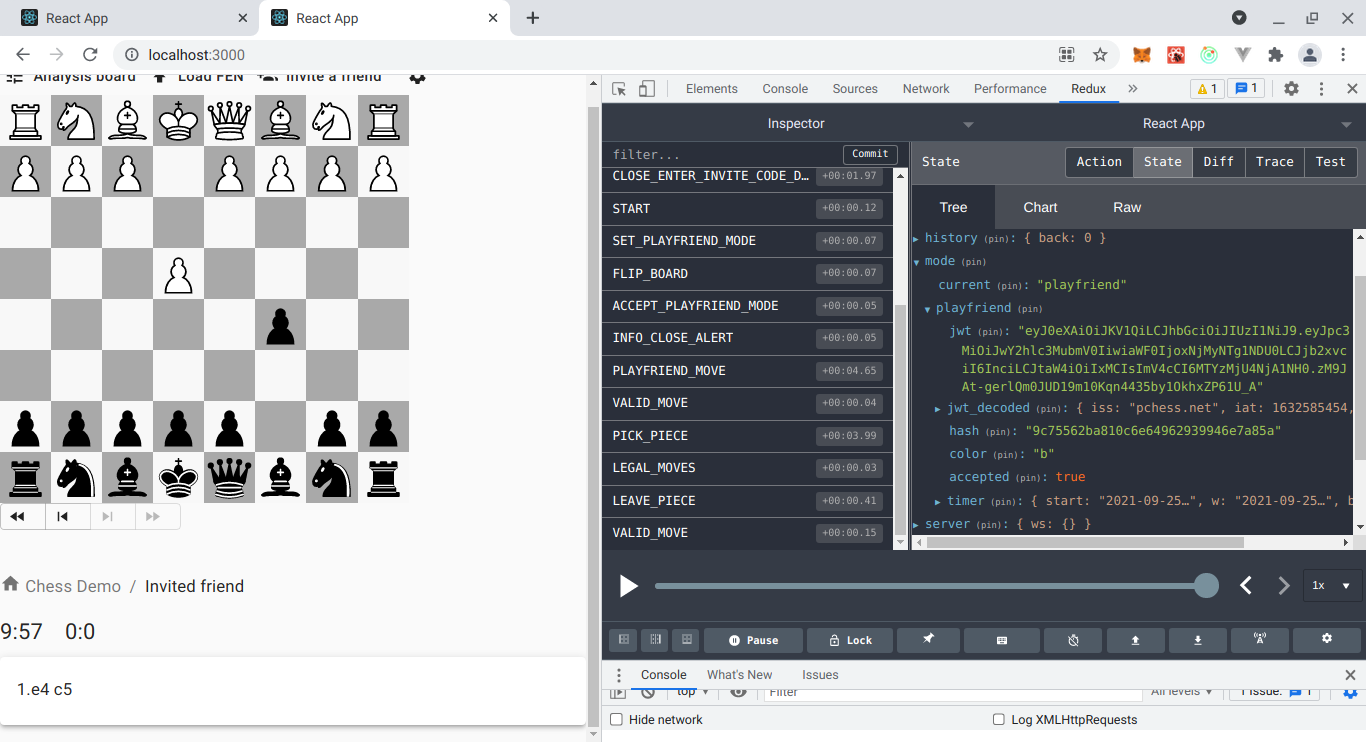Enable the Hide network checkbox
Image resolution: width=1366 pixels, height=742 pixels.
point(616,719)
